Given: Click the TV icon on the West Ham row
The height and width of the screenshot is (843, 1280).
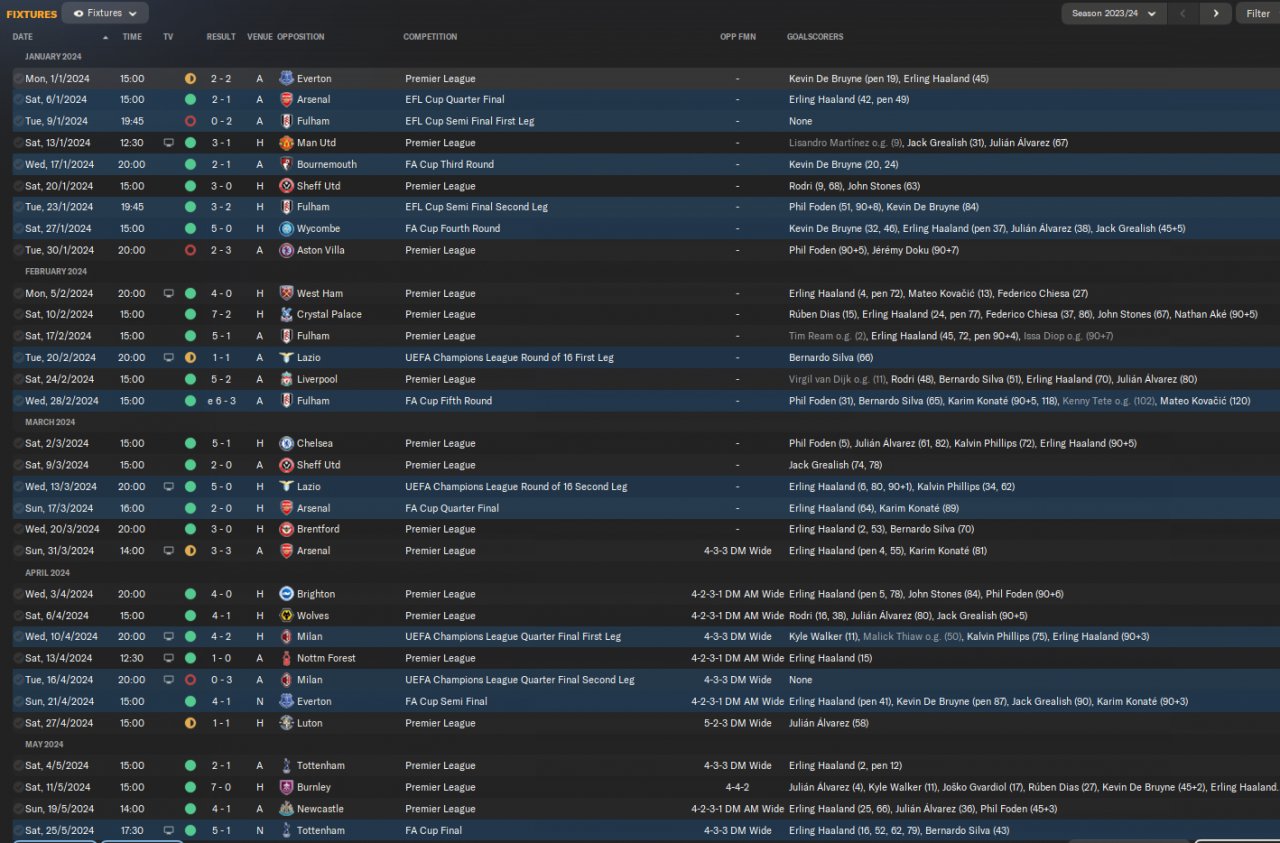Looking at the screenshot, I should pyautogui.click(x=168, y=293).
